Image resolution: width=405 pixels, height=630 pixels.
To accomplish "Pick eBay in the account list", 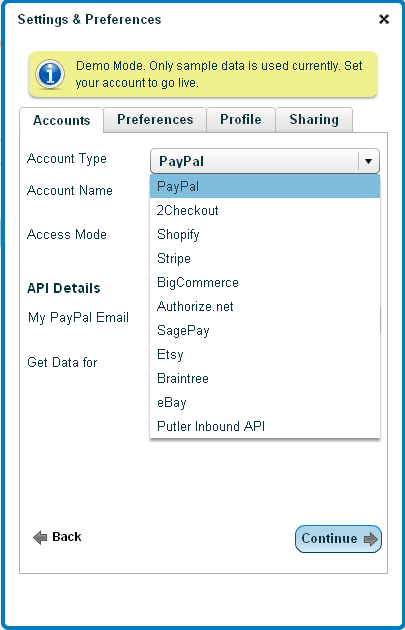I will pyautogui.click(x=265, y=403).
